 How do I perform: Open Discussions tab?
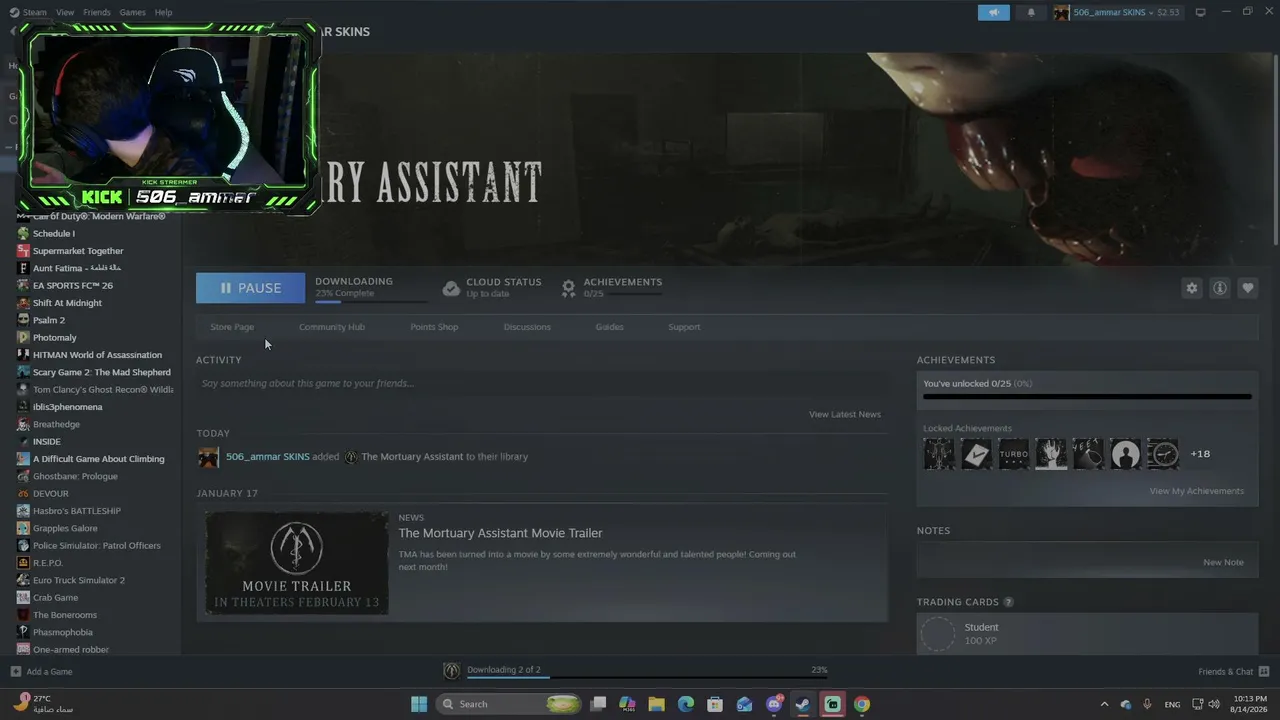pos(527,327)
